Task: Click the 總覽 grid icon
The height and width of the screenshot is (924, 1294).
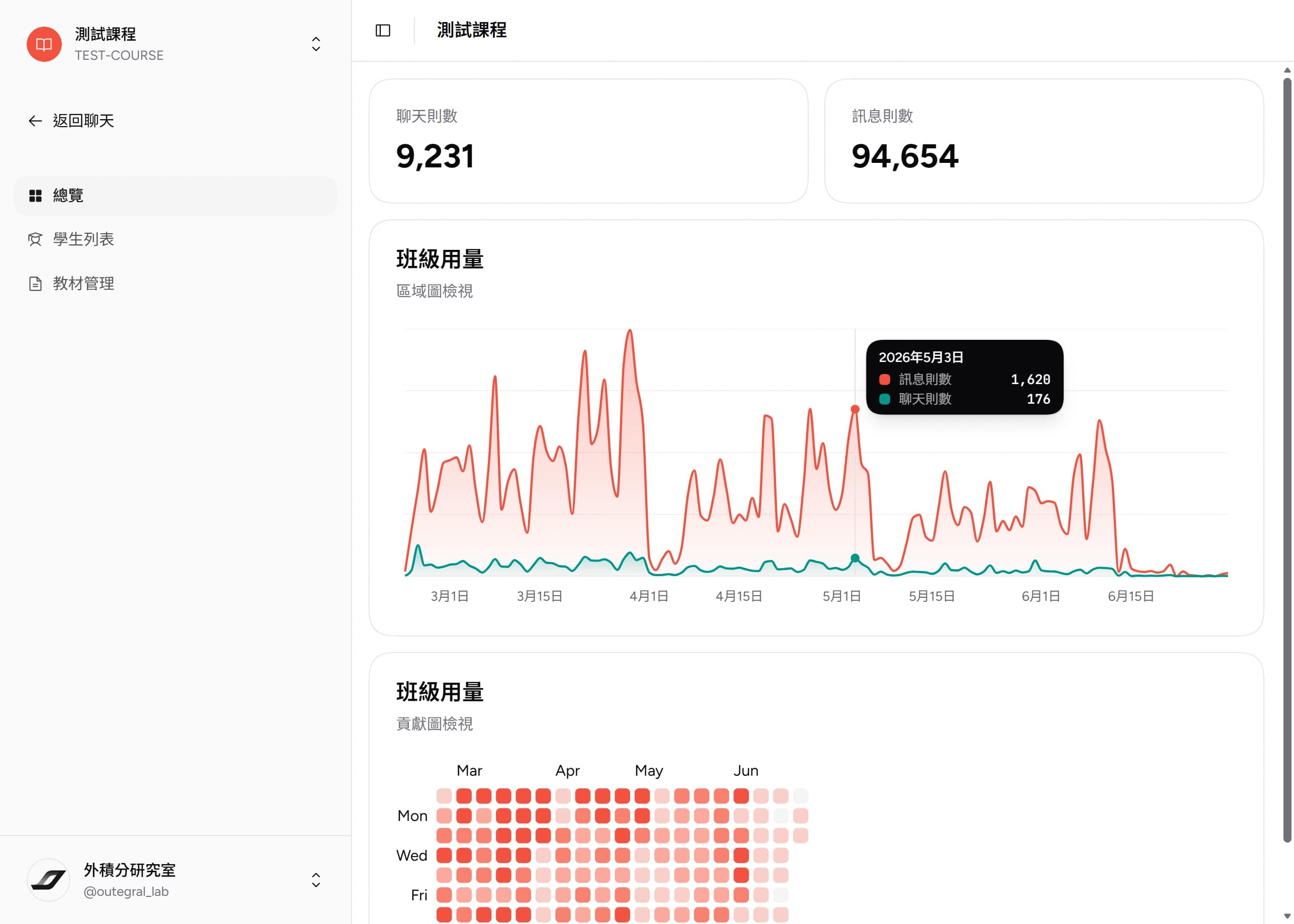Action: pyautogui.click(x=35, y=196)
